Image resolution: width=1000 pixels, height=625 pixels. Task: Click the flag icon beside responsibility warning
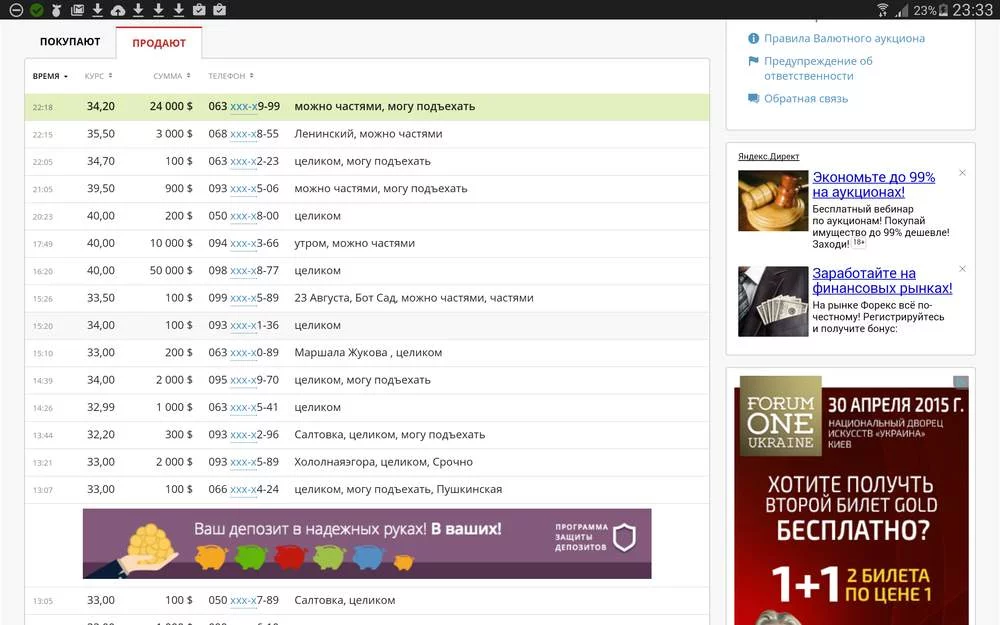point(753,61)
